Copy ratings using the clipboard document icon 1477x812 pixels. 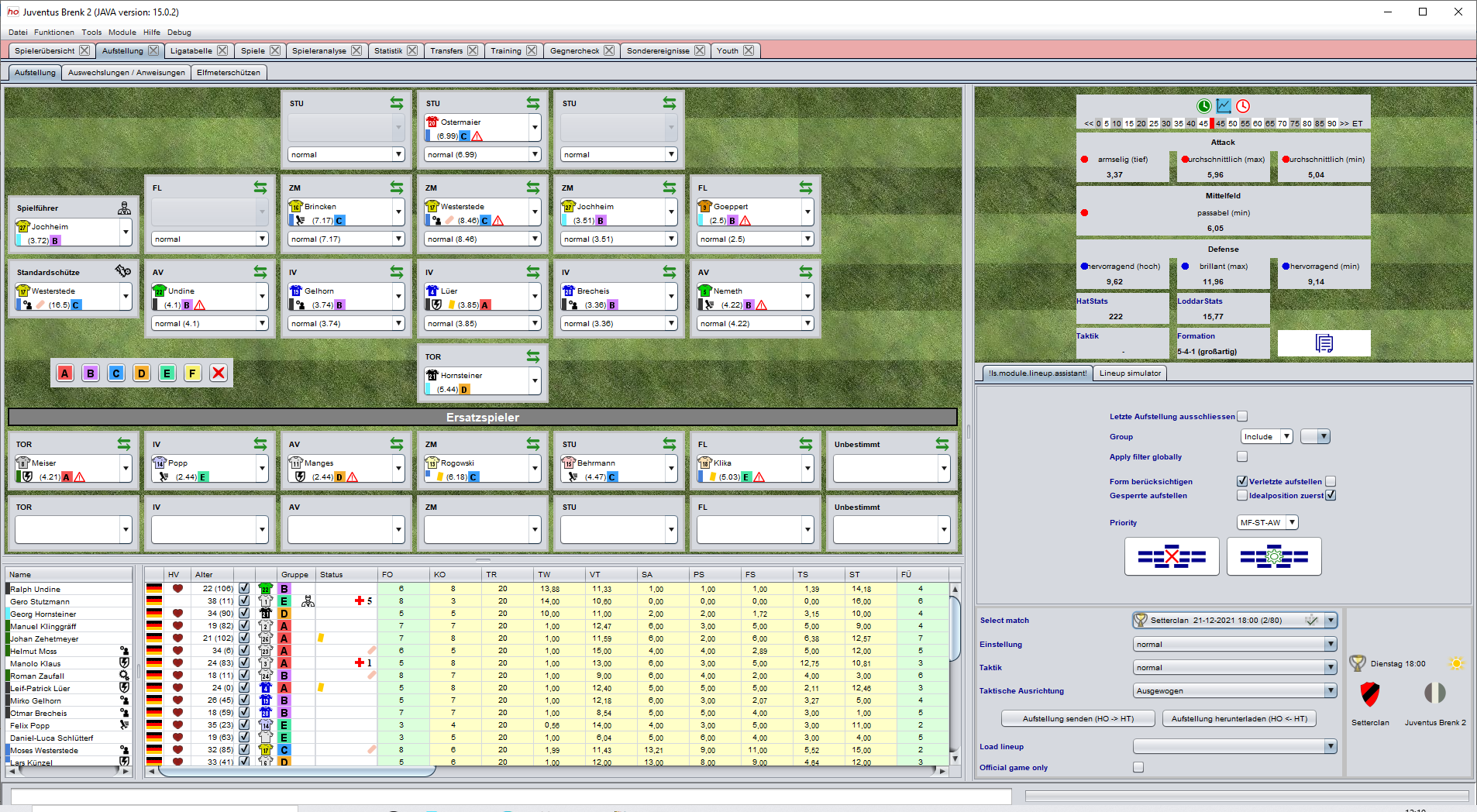[x=1324, y=343]
